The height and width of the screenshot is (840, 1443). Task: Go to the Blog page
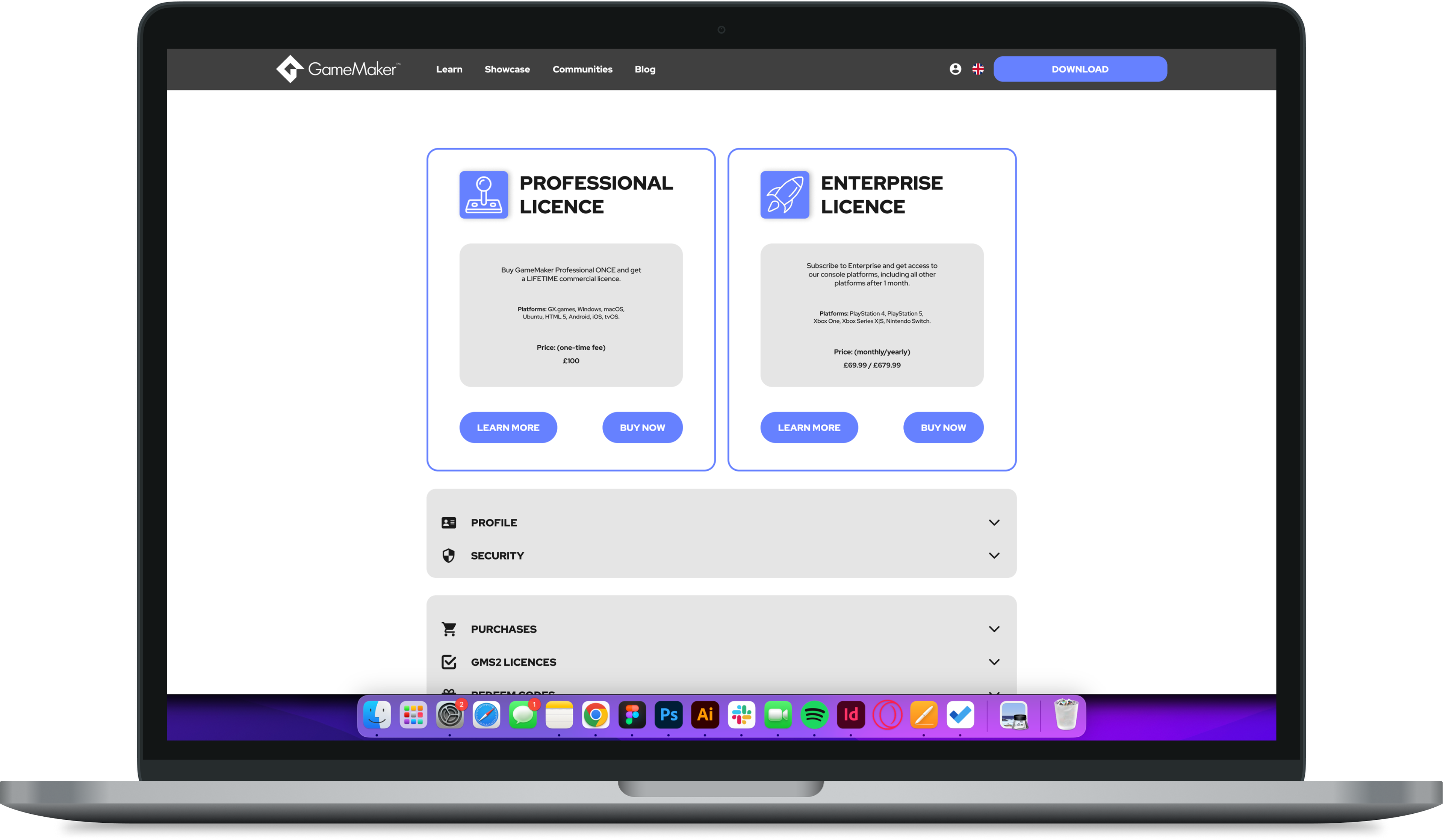[x=645, y=69]
